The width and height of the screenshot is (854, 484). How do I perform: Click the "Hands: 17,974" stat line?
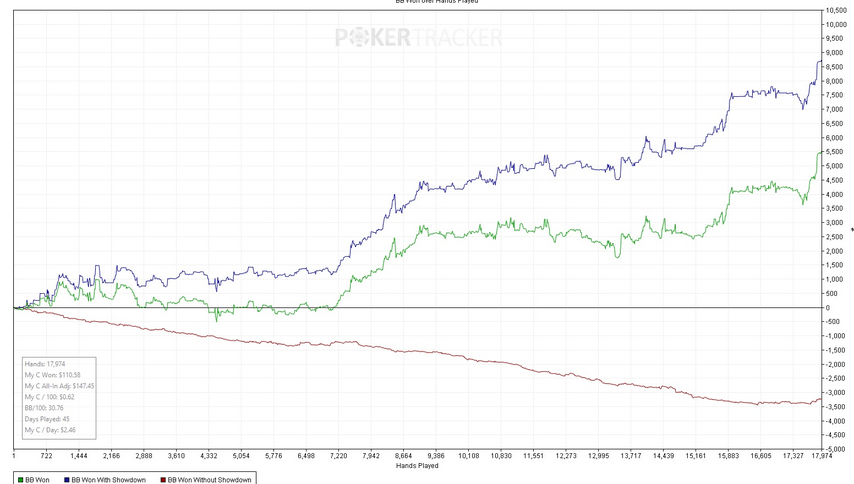[x=45, y=364]
